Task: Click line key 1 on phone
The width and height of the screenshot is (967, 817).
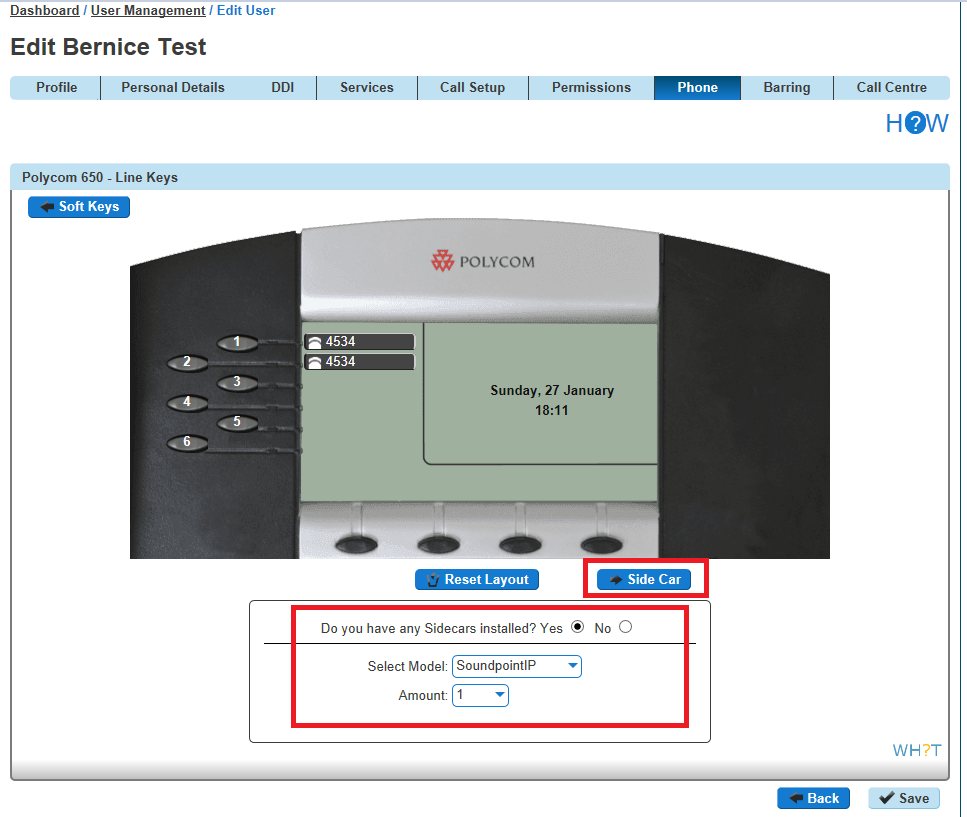Action: tap(237, 342)
